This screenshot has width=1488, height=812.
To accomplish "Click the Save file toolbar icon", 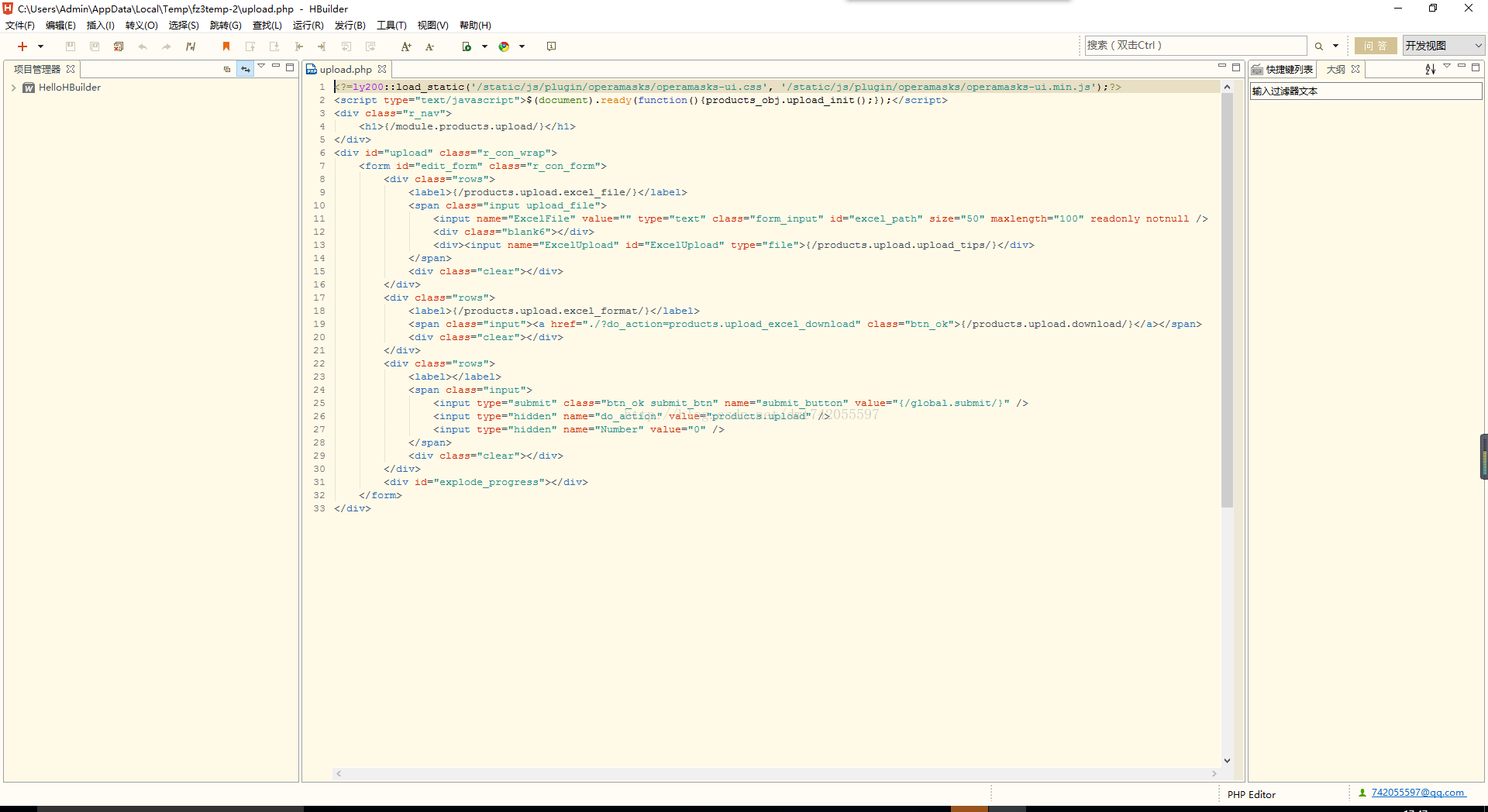I will click(x=71, y=46).
